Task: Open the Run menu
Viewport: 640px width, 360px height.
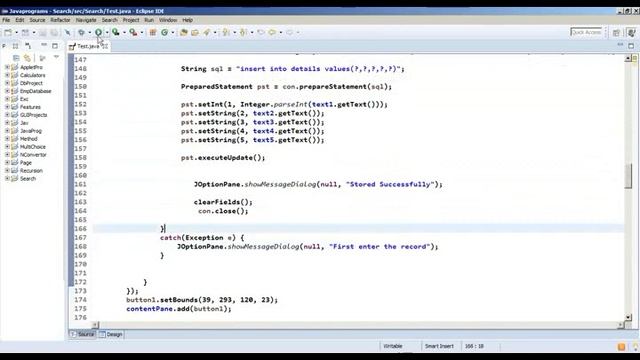Action: pyautogui.click(x=149, y=20)
